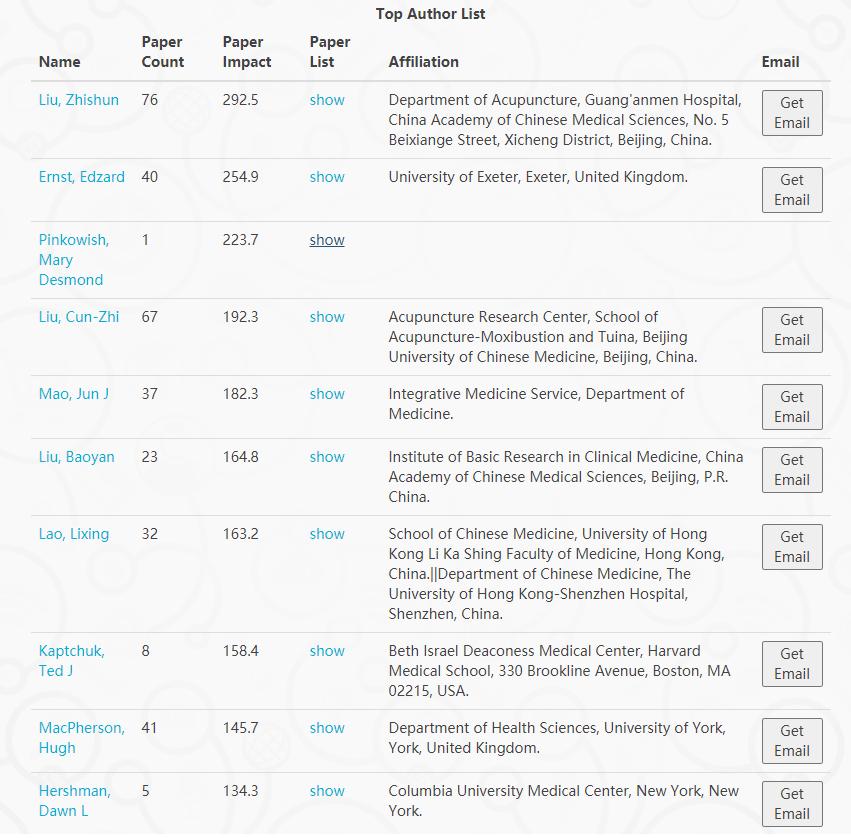This screenshot has width=851, height=838.
Task: Expand paper list for Pinkowish, Mary Desmond
Action: (x=327, y=240)
